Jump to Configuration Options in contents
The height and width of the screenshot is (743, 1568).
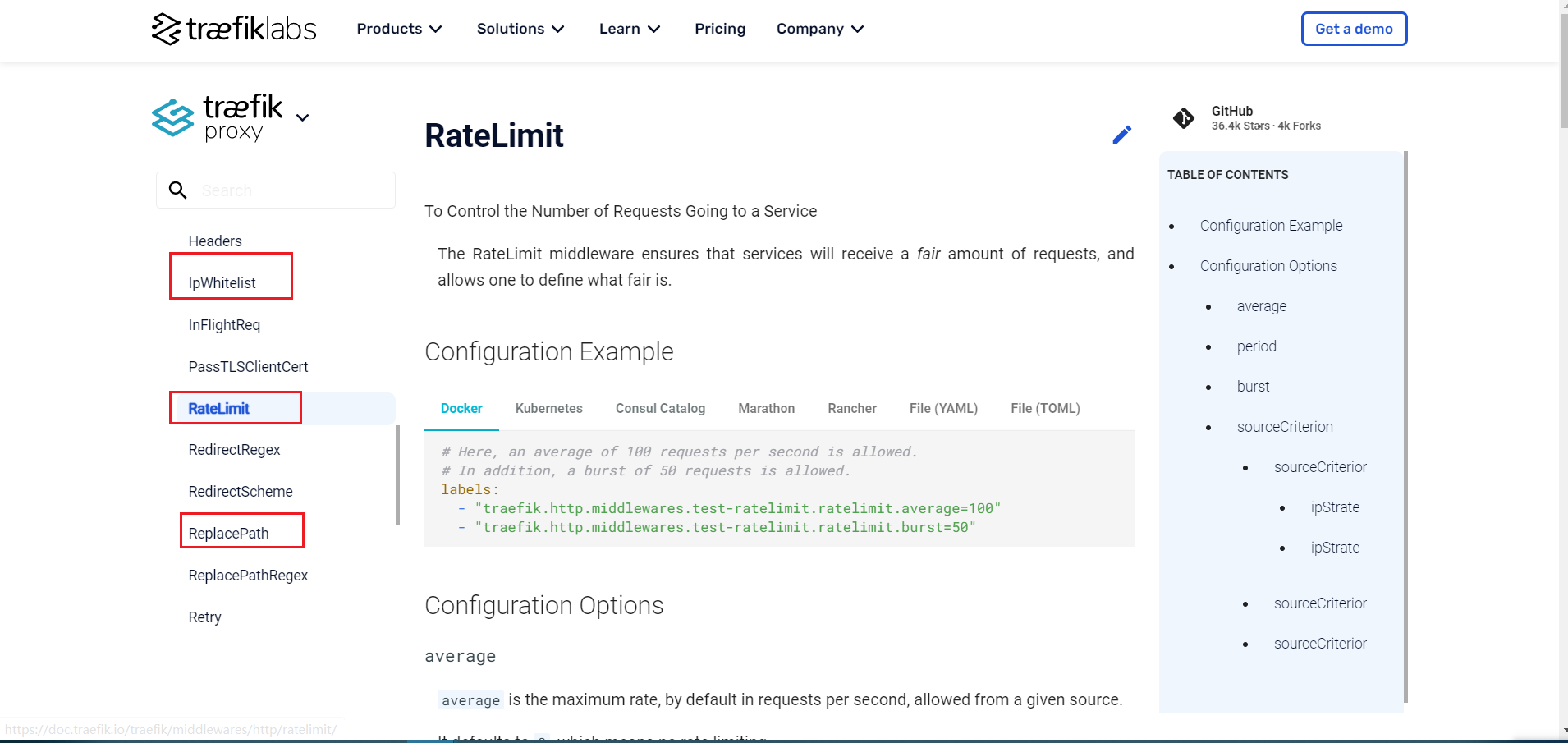1268,266
